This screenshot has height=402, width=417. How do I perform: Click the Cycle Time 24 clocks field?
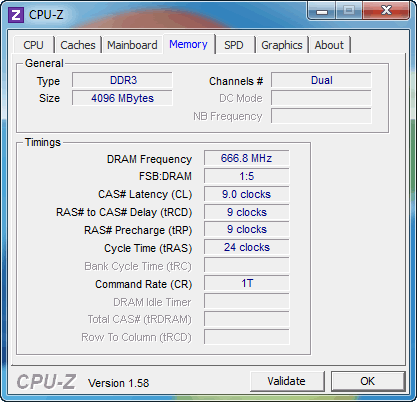pos(247,247)
